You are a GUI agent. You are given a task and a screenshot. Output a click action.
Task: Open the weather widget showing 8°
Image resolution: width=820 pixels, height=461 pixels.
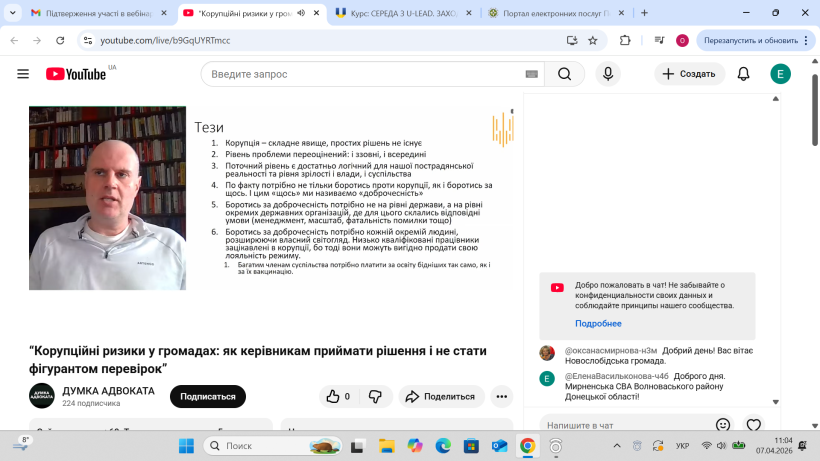pos(21,444)
